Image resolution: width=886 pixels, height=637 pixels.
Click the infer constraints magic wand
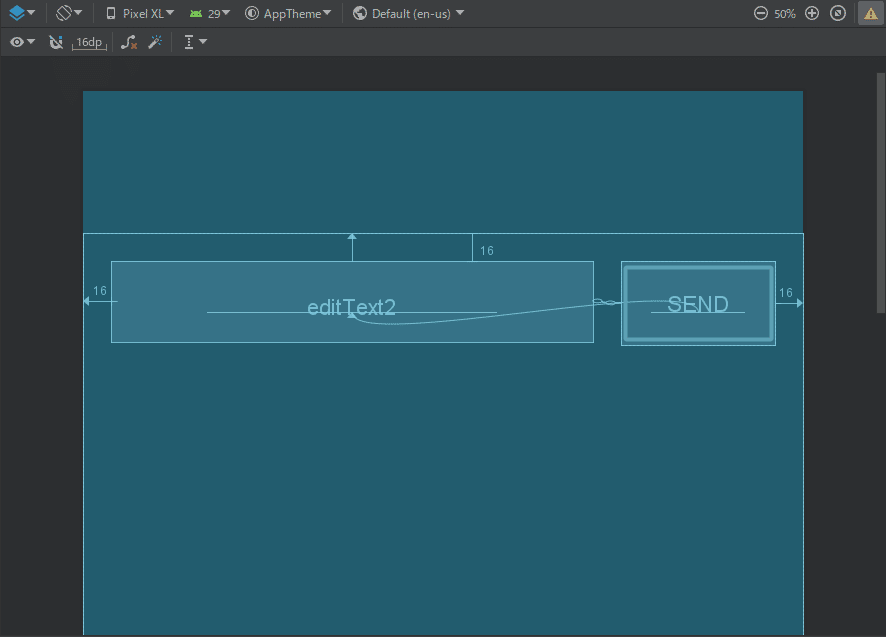pyautogui.click(x=155, y=42)
